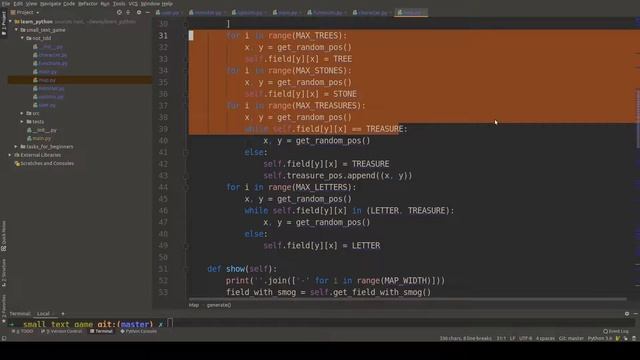The width and height of the screenshot is (640, 360).
Task: Click the Python 3.6 interpreter widget
Action: click(600, 338)
